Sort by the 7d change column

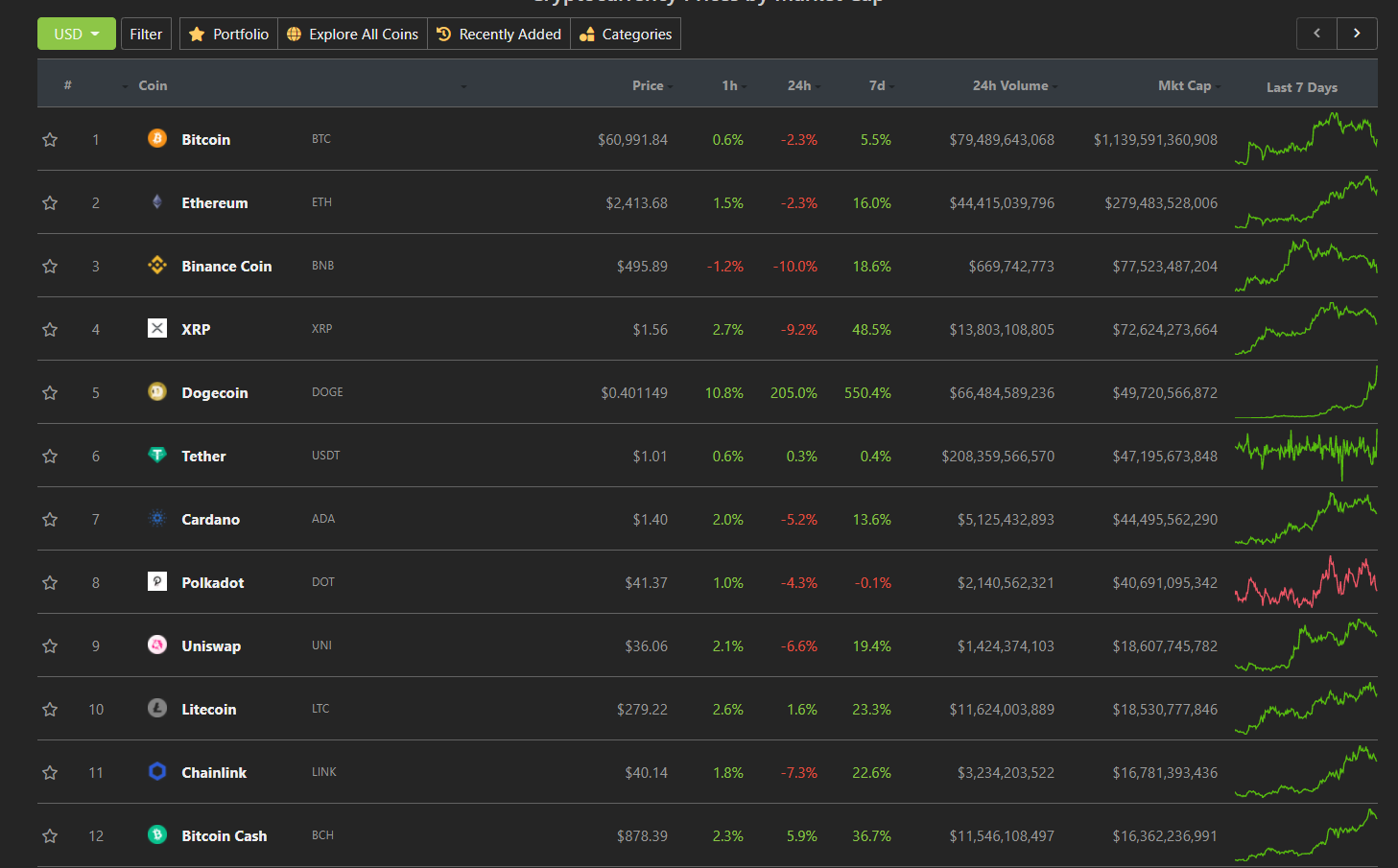[877, 85]
